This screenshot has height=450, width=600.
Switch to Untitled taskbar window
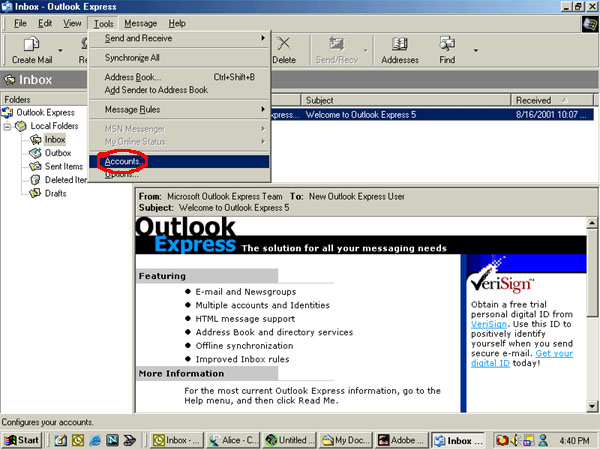point(290,440)
